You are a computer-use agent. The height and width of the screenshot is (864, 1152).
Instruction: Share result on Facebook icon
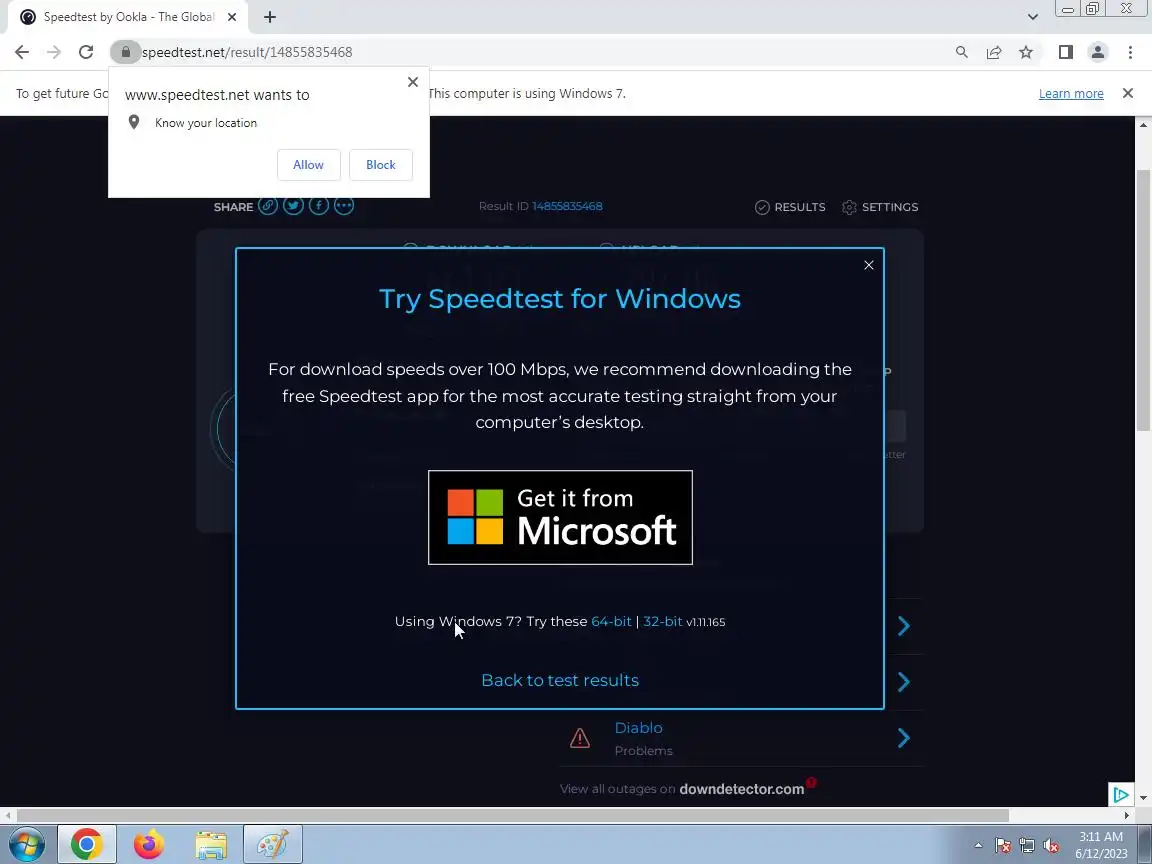(319, 206)
